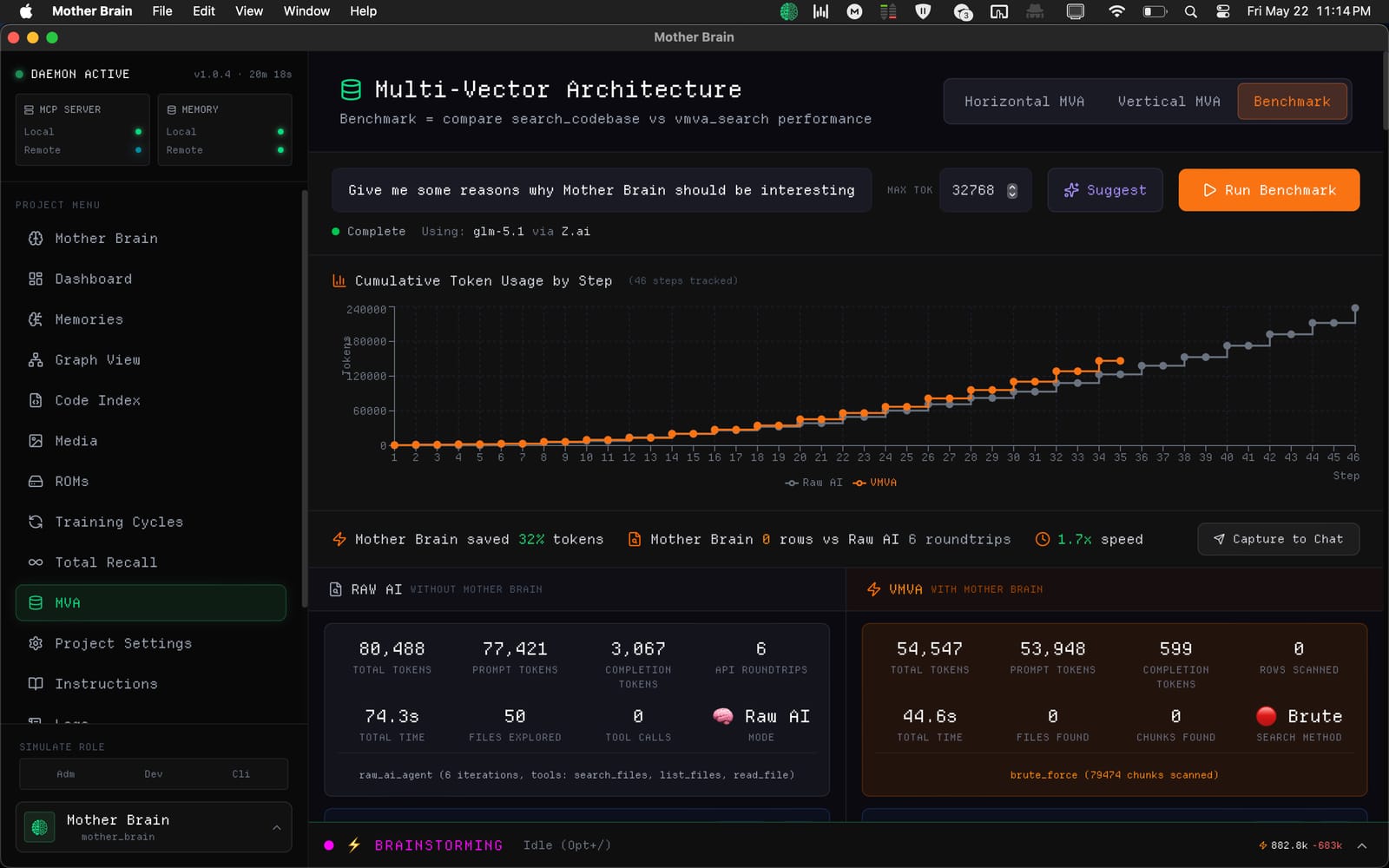Click the Max Tok stepper arrows
Viewport: 1389px width, 868px height.
click(x=1012, y=191)
